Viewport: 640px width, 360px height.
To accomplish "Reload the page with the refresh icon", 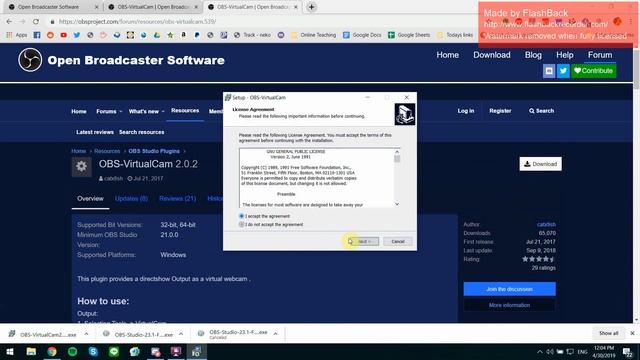I will point(36,22).
